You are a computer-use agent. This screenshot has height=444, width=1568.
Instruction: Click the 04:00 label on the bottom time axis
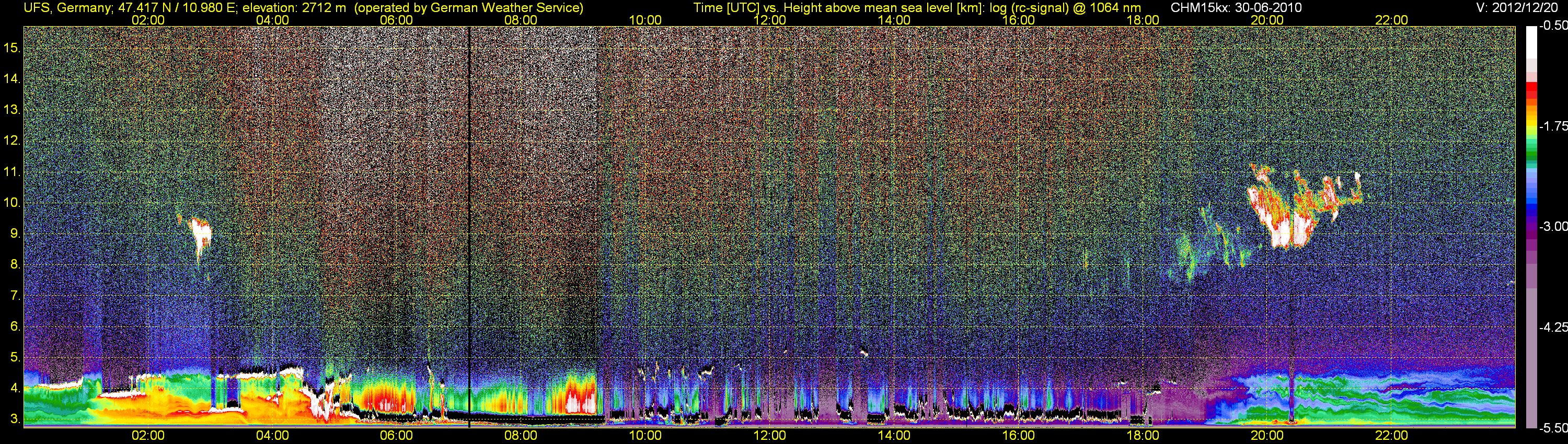pos(272,436)
